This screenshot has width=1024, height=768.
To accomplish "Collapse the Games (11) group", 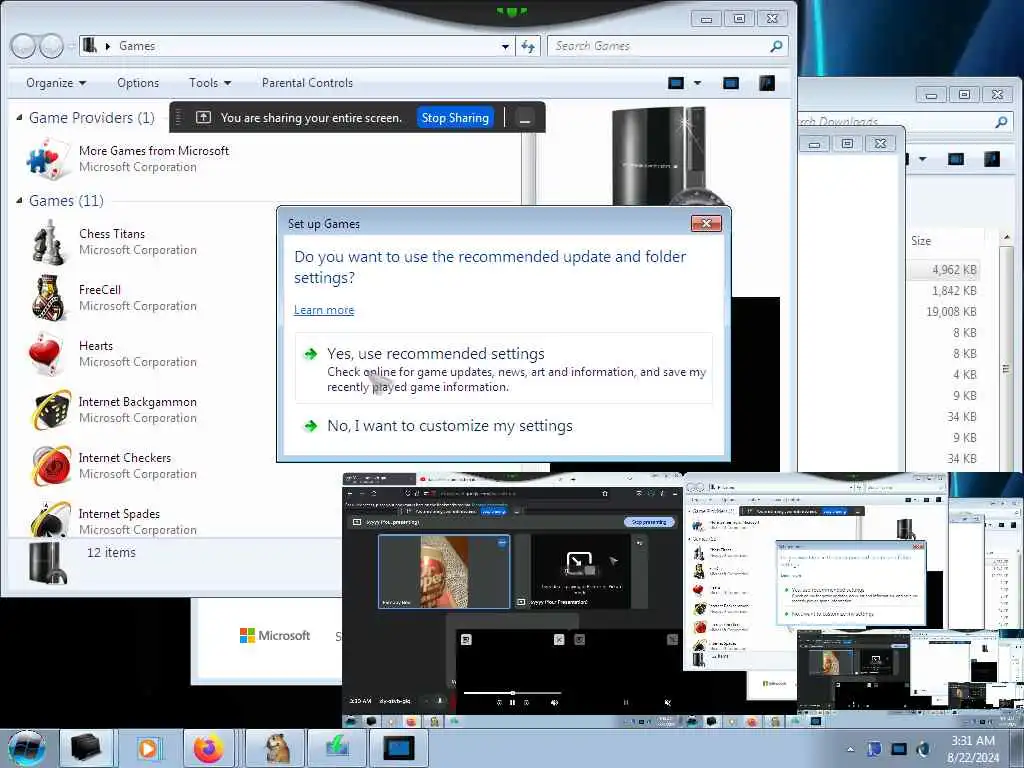I will [19, 200].
